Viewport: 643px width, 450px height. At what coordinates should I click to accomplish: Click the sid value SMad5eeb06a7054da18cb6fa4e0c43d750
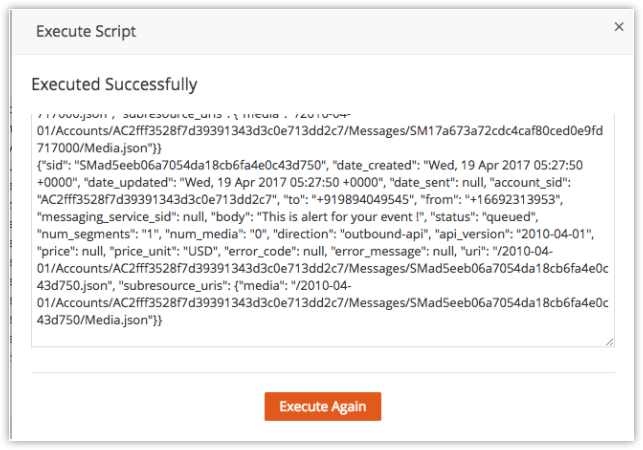(199, 165)
